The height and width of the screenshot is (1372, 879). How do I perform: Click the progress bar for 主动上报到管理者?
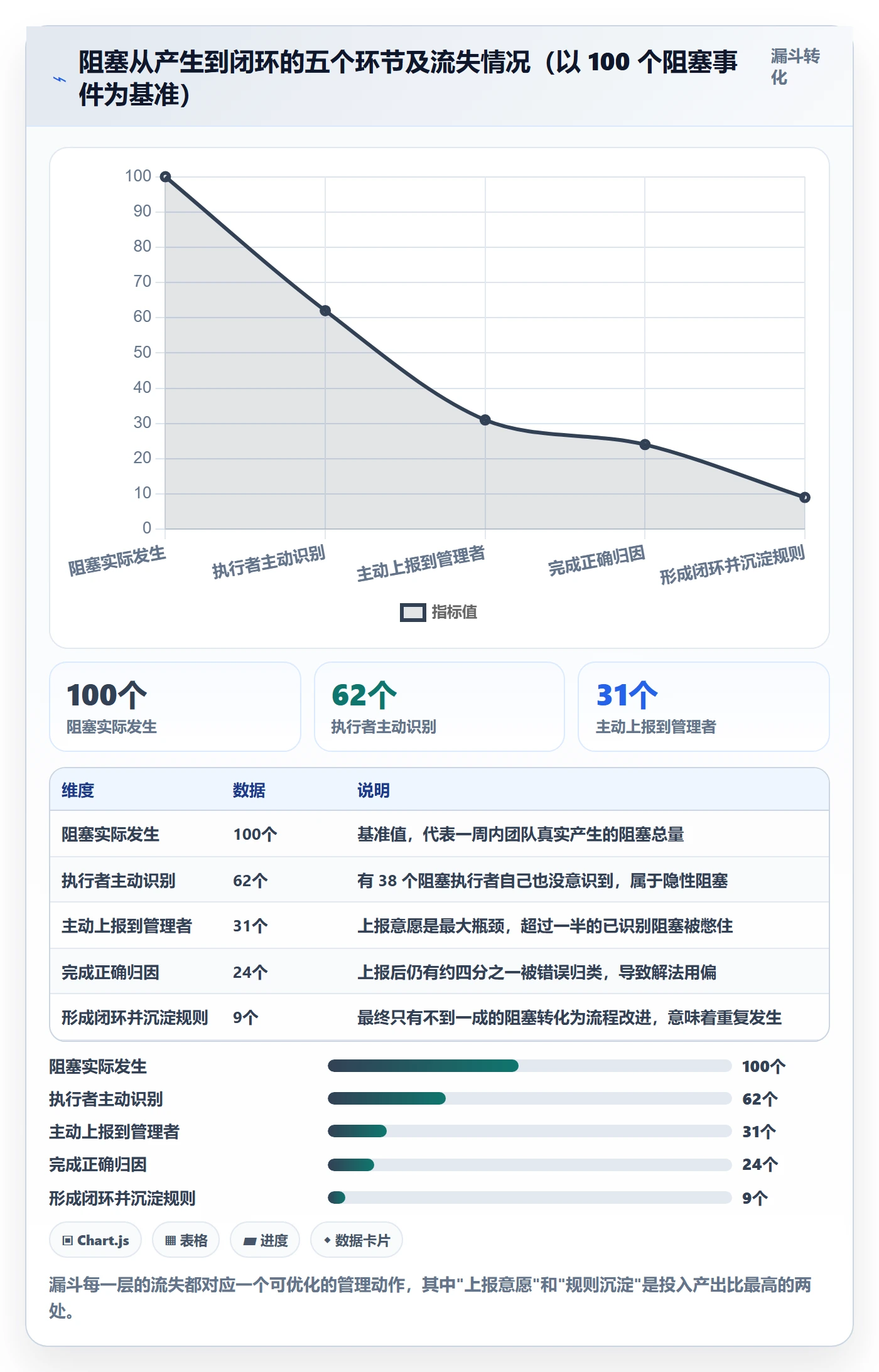(529, 1131)
